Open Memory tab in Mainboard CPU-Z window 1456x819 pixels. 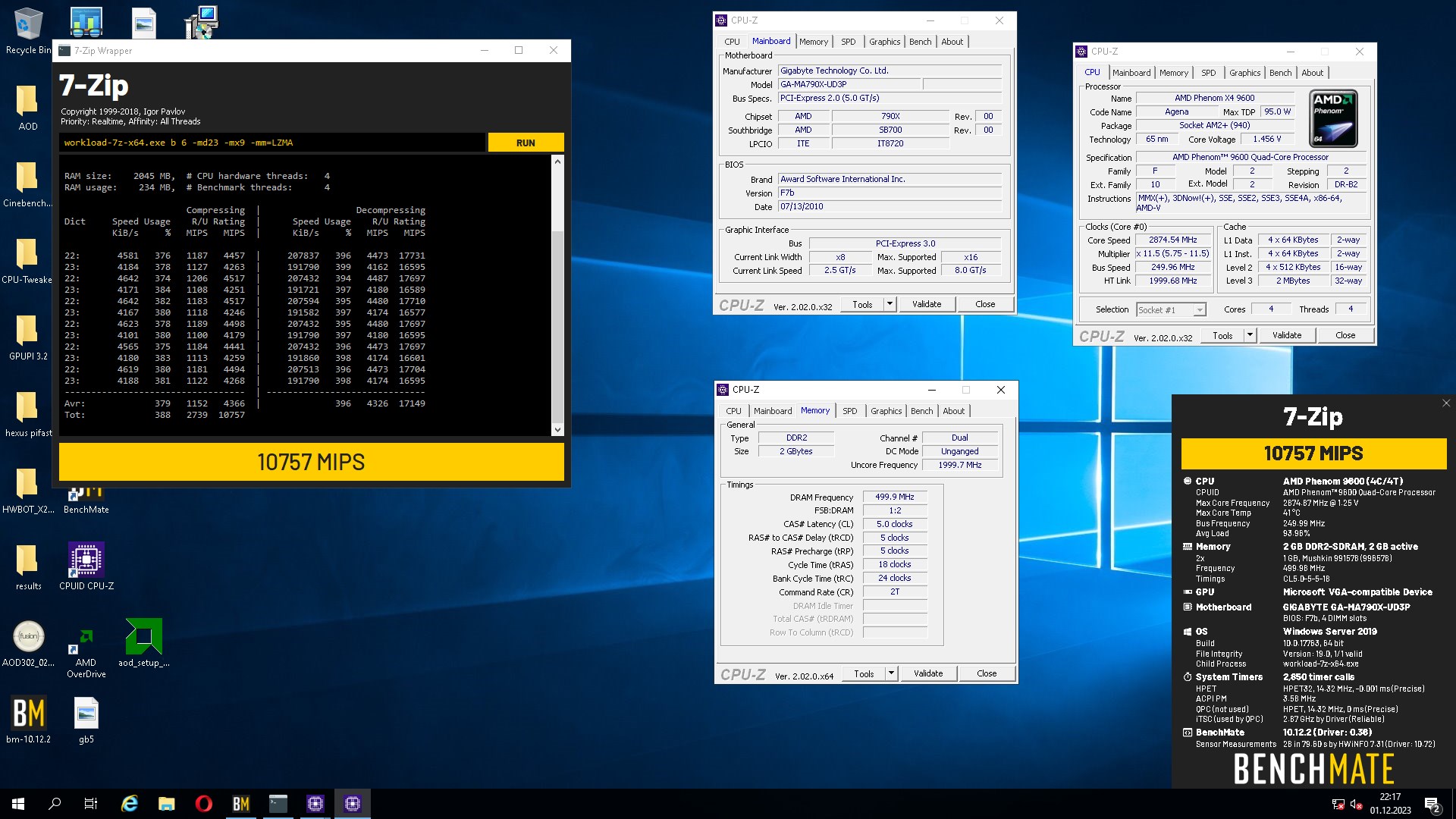(813, 42)
